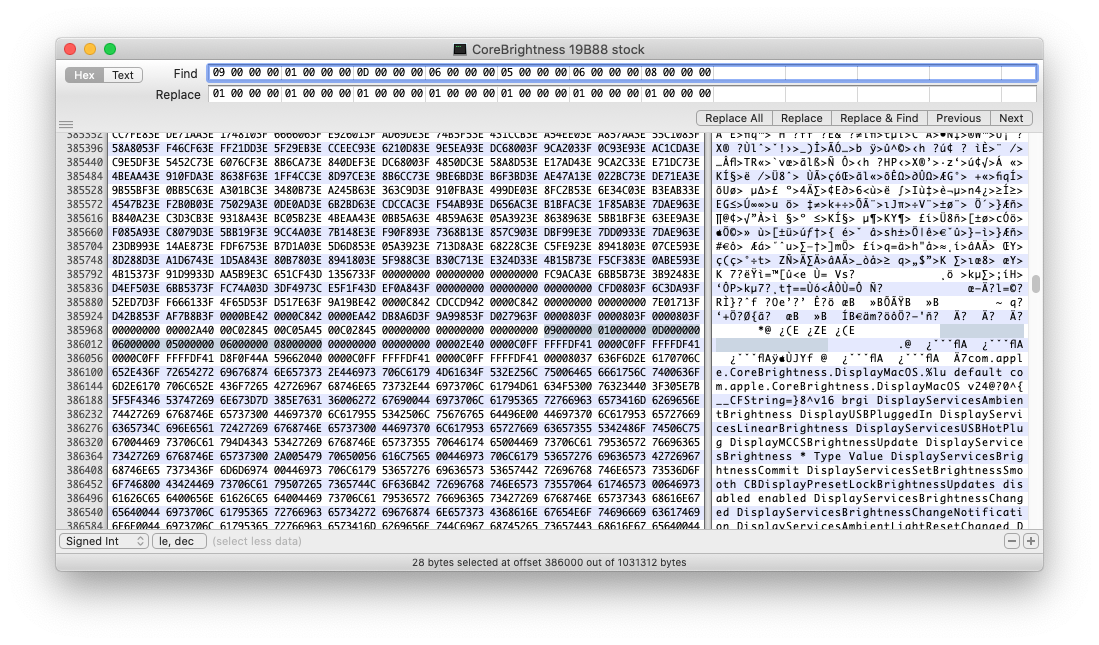Select offset row 386540

85,512
